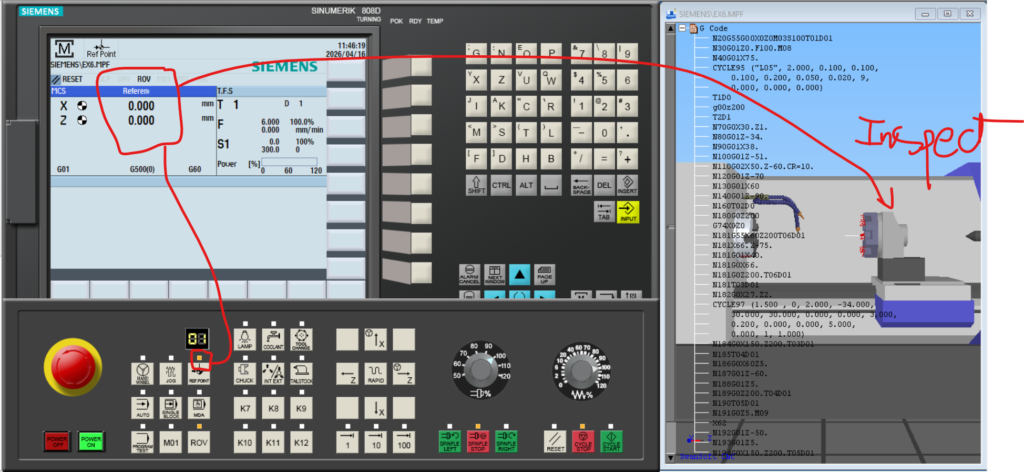Toggle the Lamp key
Screen dimensions: 1024x472
pyautogui.click(x=244, y=340)
